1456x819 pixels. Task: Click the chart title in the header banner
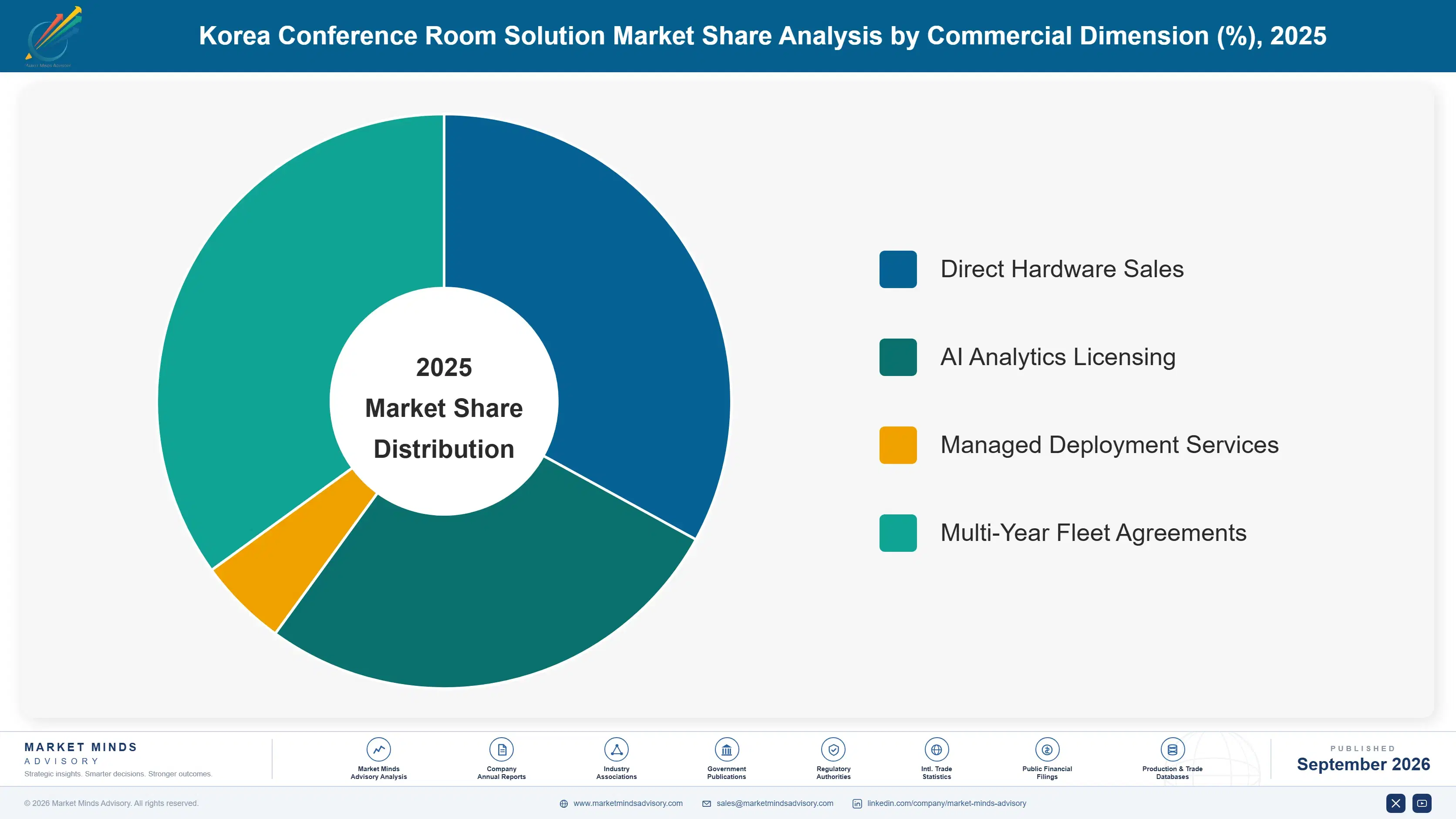762,36
